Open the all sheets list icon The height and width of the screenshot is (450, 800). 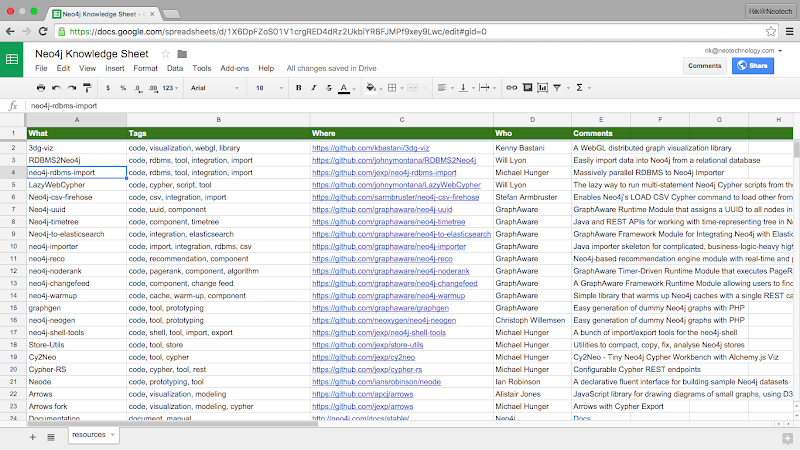pos(51,437)
